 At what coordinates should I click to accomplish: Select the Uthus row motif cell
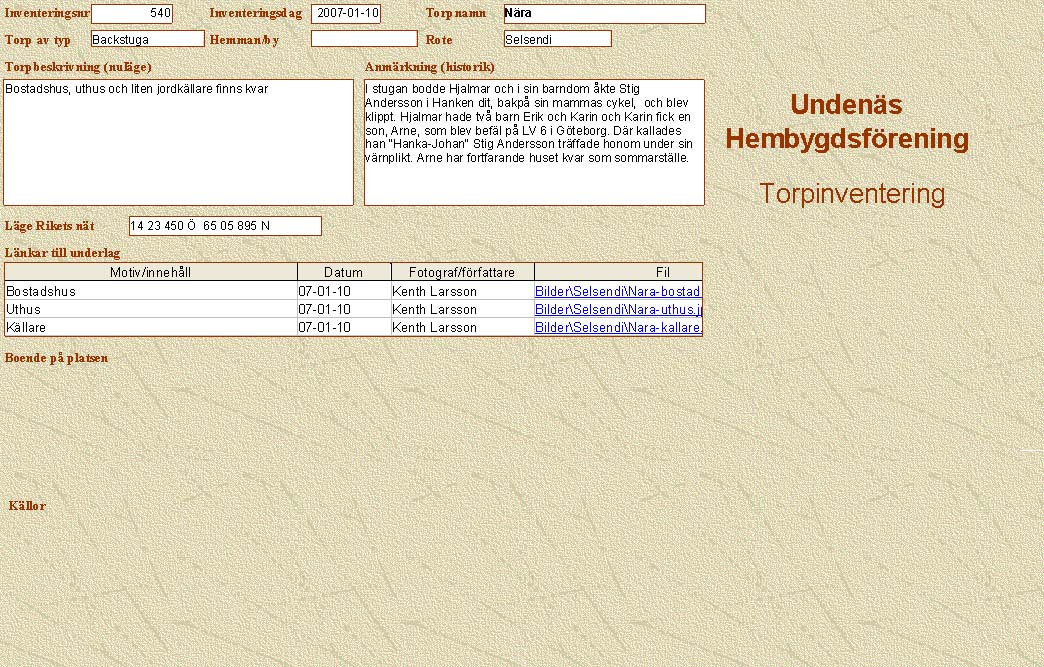151,310
